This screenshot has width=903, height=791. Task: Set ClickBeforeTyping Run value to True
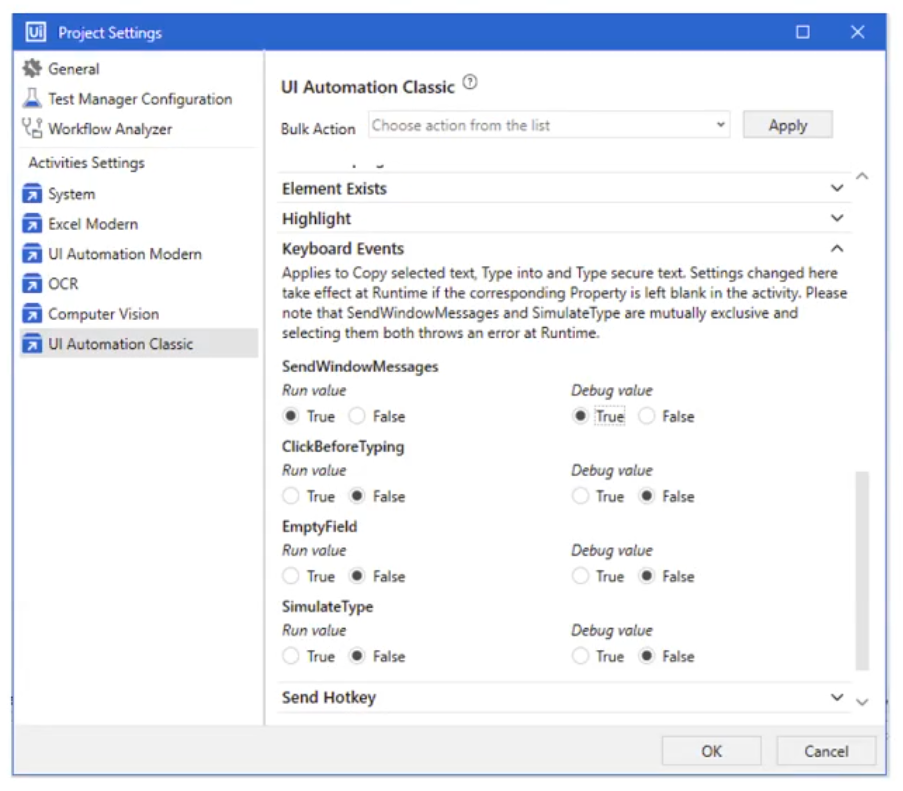click(x=291, y=496)
